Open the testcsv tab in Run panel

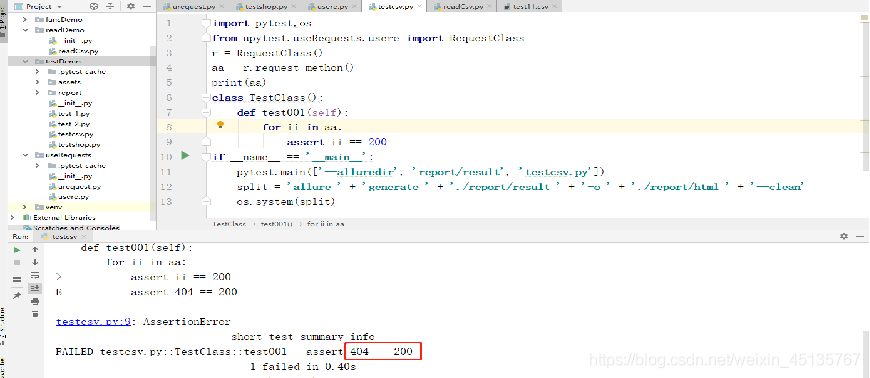(64, 237)
